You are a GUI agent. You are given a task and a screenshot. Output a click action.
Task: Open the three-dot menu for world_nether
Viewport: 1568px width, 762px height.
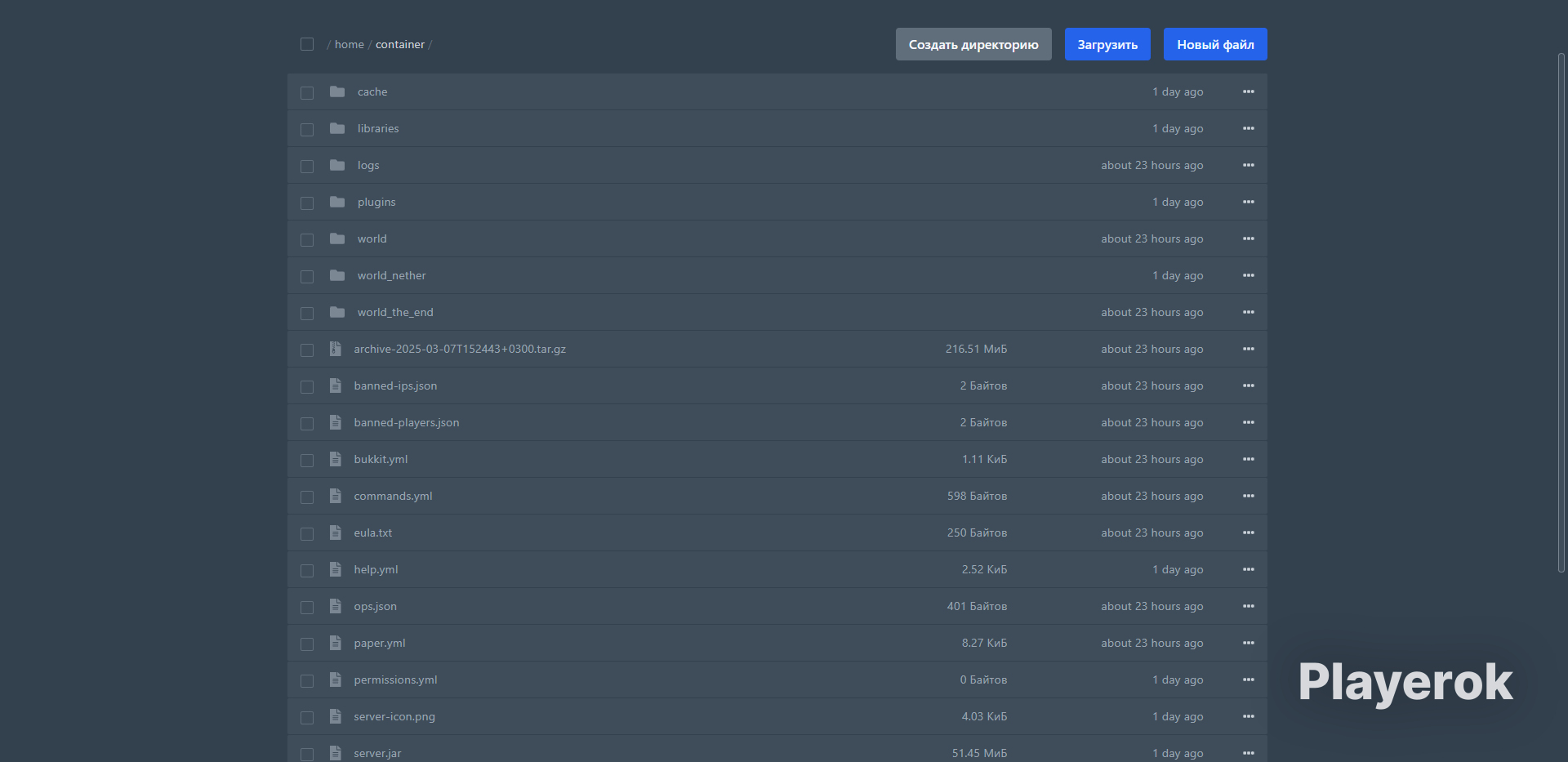pyautogui.click(x=1249, y=275)
